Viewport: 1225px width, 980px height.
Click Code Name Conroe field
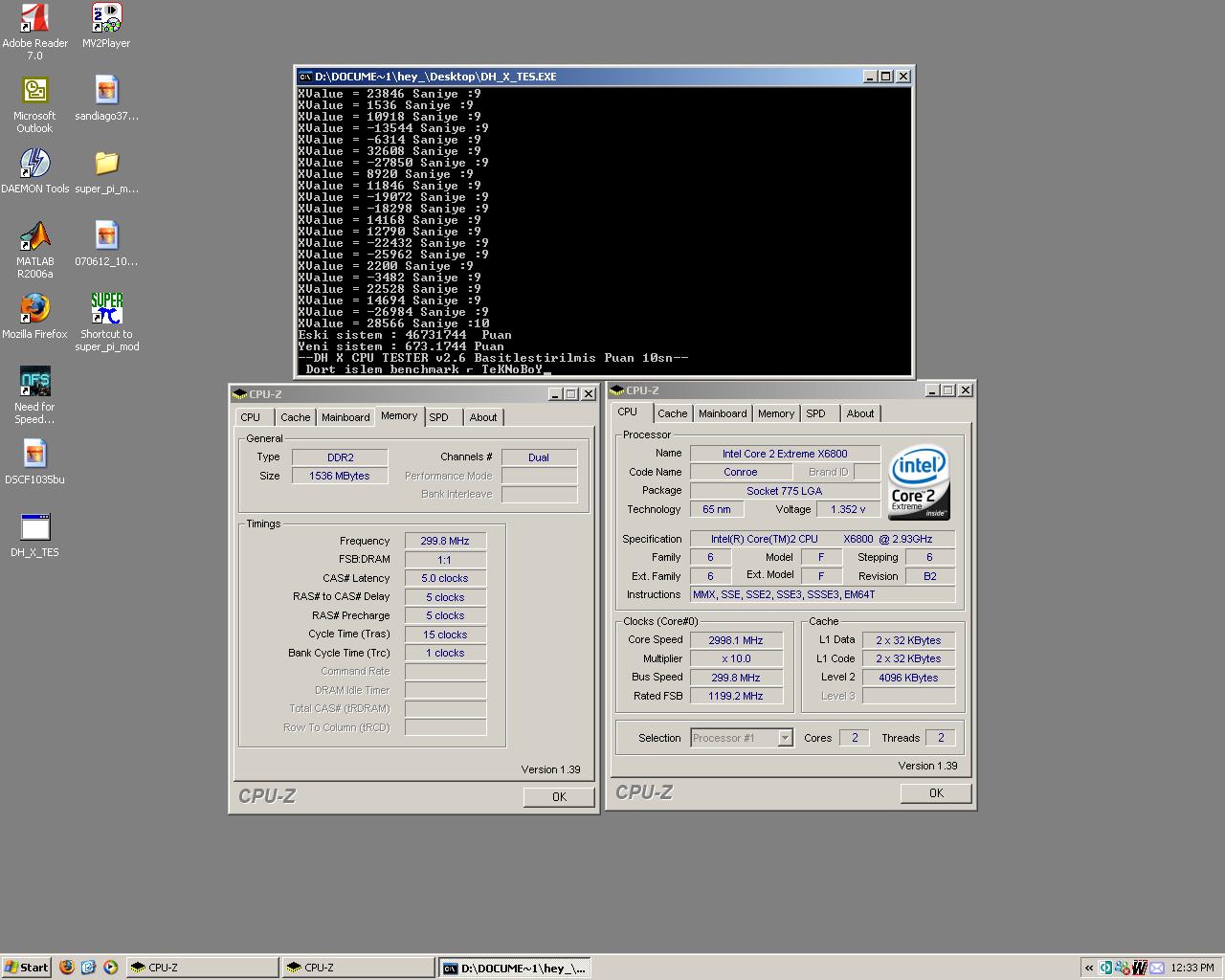pos(741,472)
